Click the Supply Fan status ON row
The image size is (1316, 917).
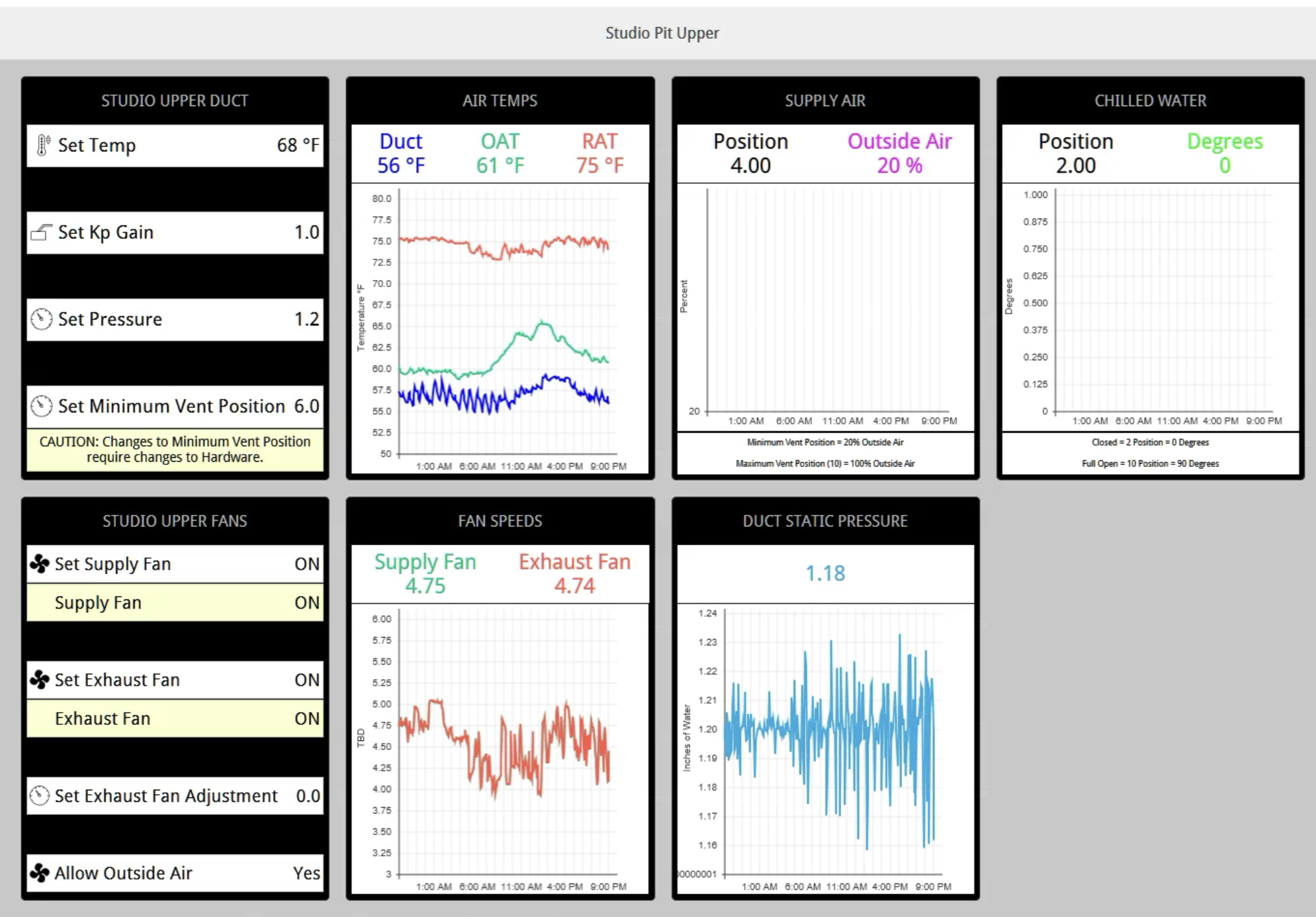point(175,603)
